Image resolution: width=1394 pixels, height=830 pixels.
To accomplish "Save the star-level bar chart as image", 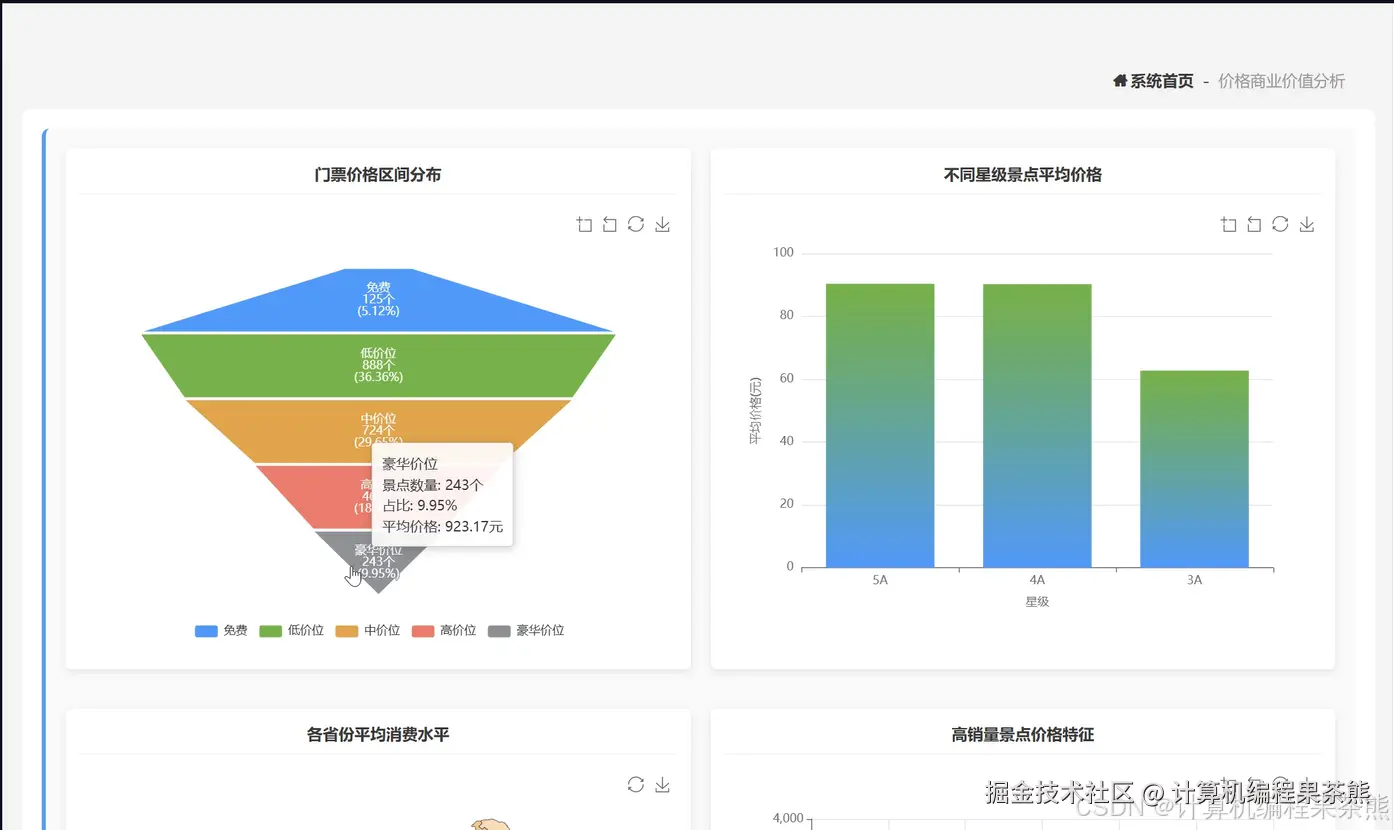I will [1306, 224].
